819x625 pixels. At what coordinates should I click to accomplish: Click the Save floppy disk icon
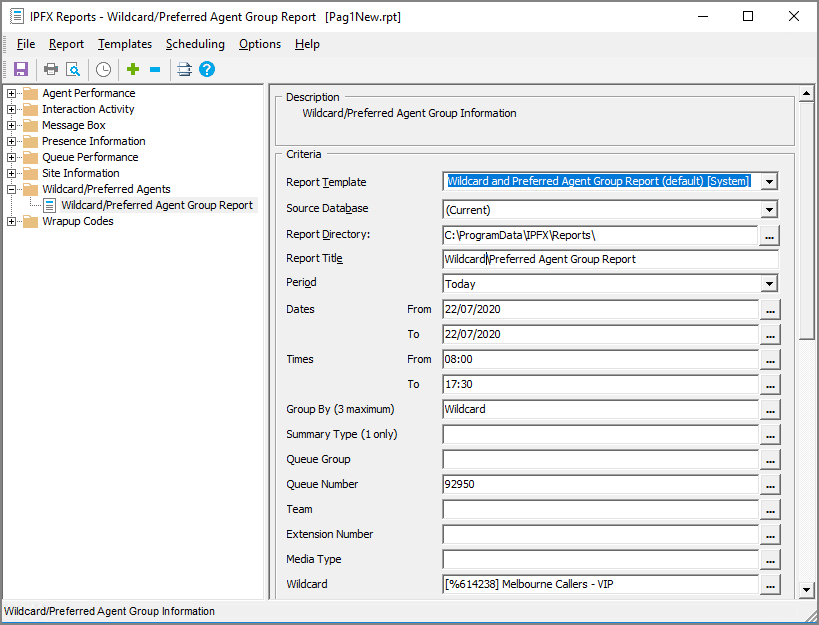pos(21,69)
